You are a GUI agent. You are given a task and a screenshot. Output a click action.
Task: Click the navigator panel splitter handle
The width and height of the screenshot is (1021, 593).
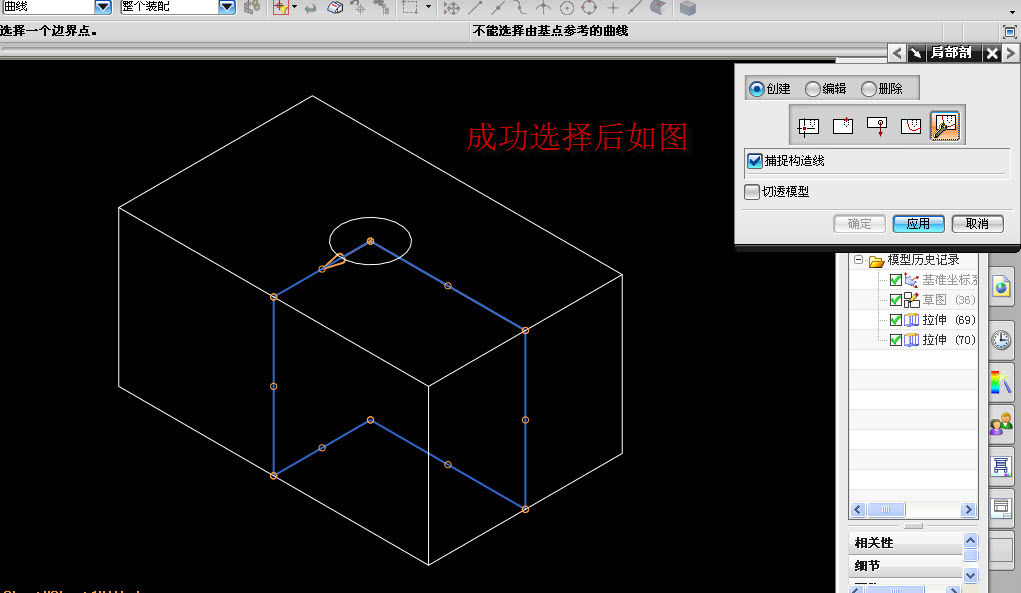tap(914, 525)
